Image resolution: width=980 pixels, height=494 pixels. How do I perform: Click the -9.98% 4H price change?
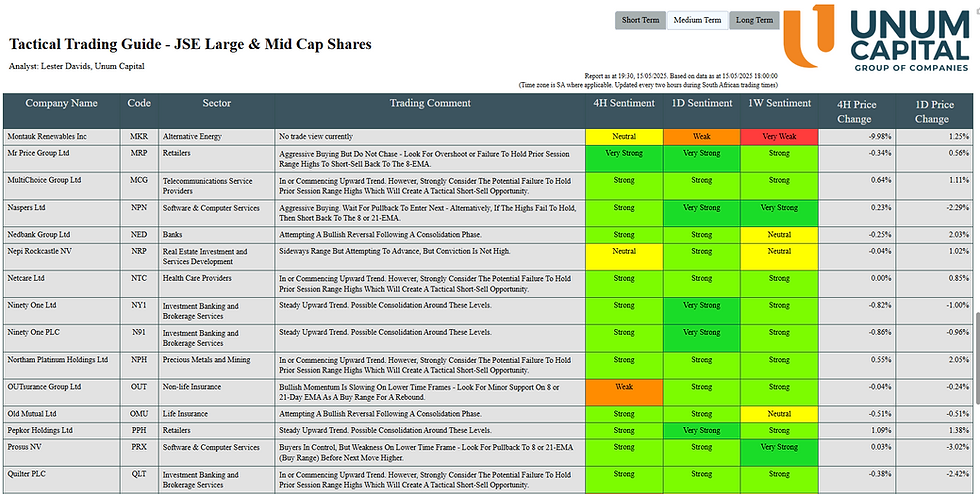click(879, 136)
